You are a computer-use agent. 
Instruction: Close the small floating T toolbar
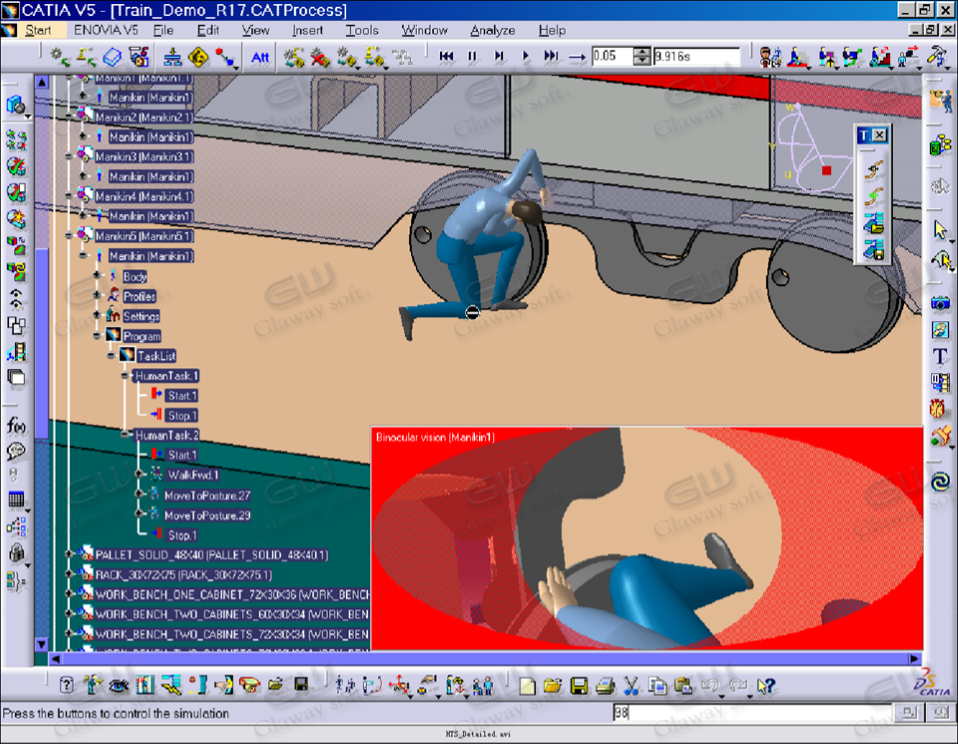[x=879, y=135]
